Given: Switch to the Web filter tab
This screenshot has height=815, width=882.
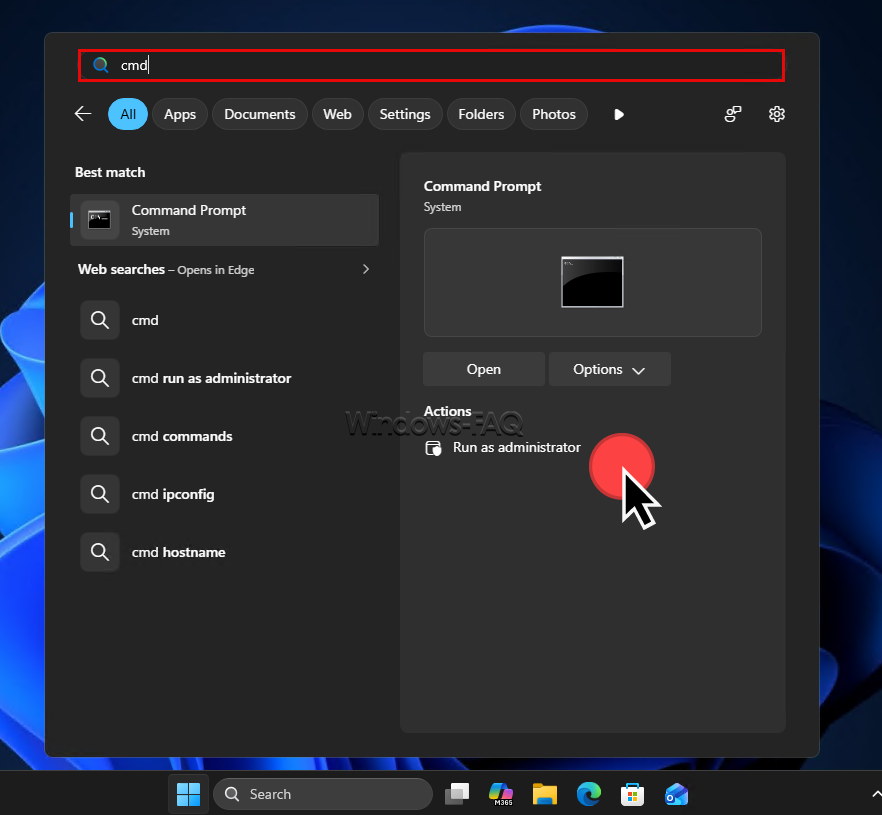Looking at the screenshot, I should coord(338,114).
